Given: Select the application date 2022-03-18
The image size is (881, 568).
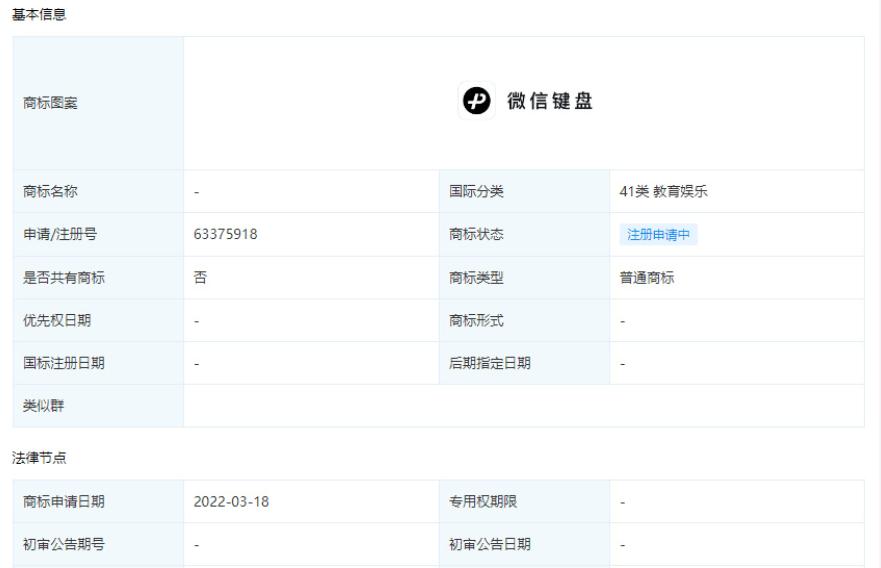Looking at the screenshot, I should tap(231, 502).
